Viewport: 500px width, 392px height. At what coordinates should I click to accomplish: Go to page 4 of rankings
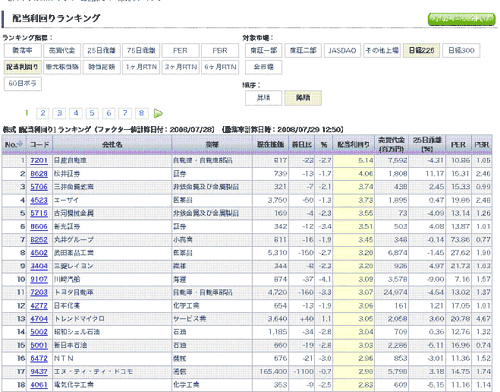(76, 113)
